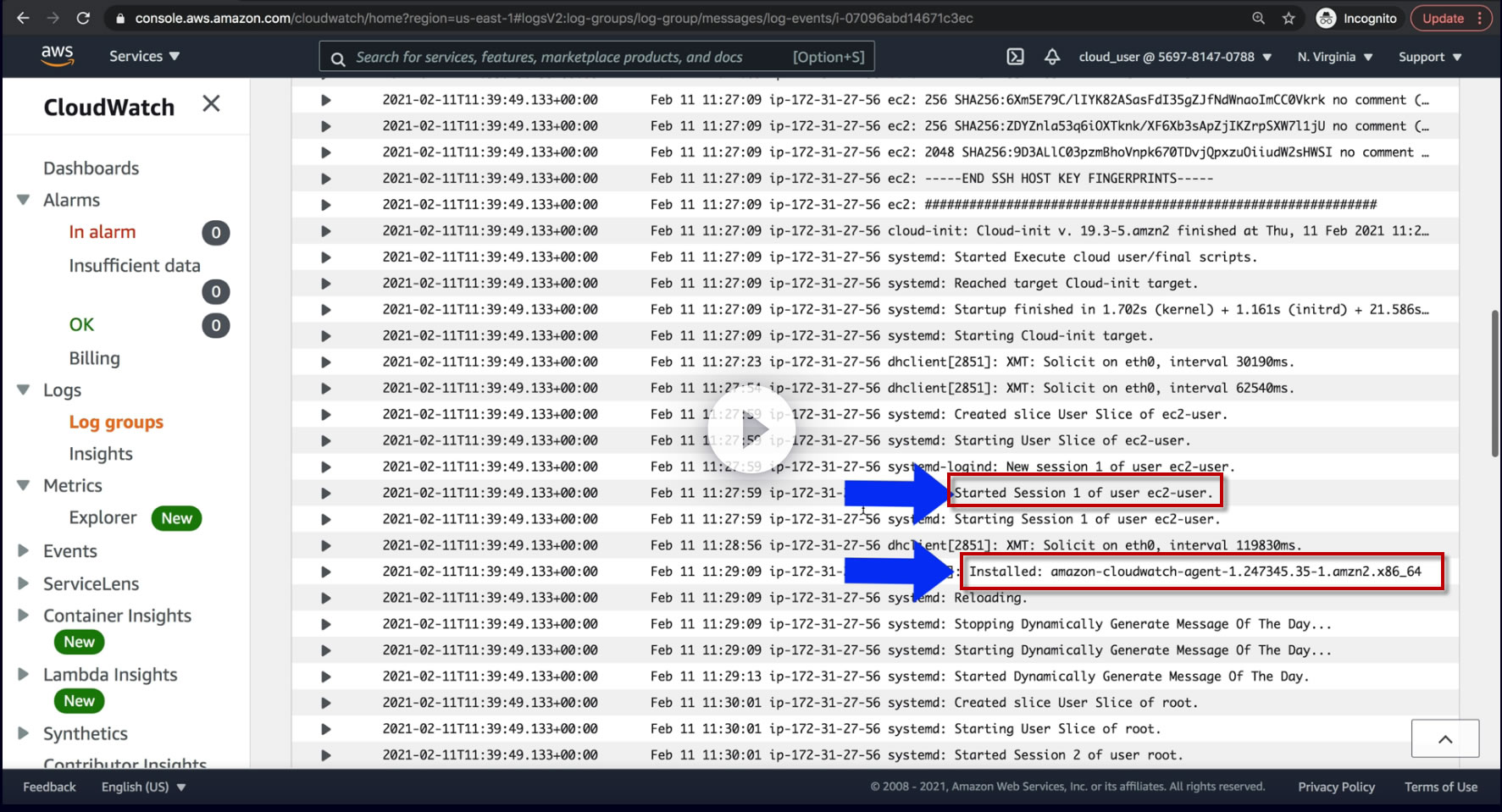This screenshot has height=812, width=1502.
Task: Open the cloud_user account dropdown
Action: 1175,57
